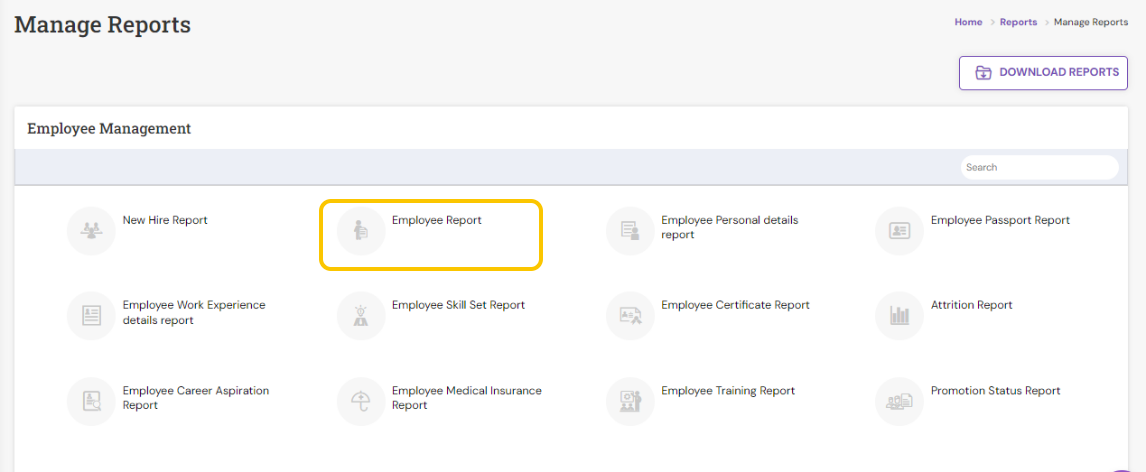Click the Attrition Report bar chart icon
The height and width of the screenshot is (472, 1146).
(x=899, y=316)
